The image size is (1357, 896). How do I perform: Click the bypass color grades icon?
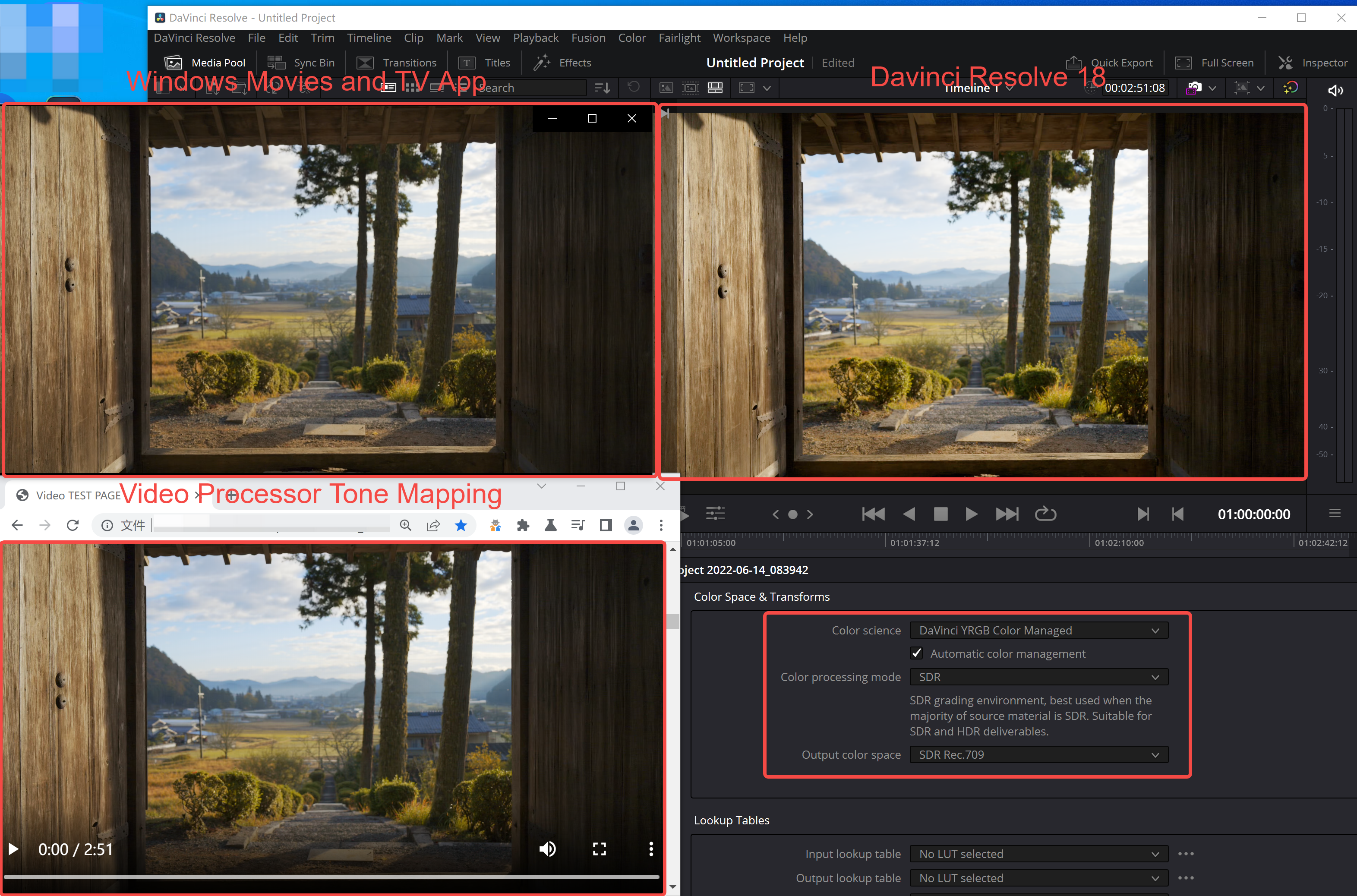coord(1290,88)
